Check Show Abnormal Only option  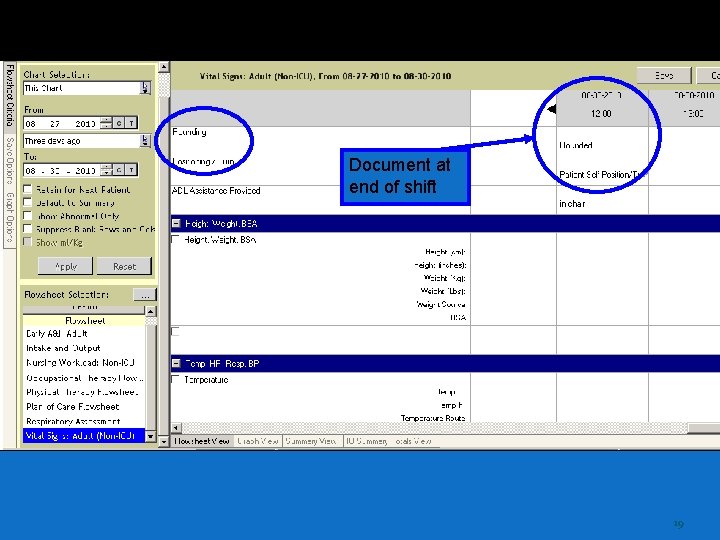(28, 215)
